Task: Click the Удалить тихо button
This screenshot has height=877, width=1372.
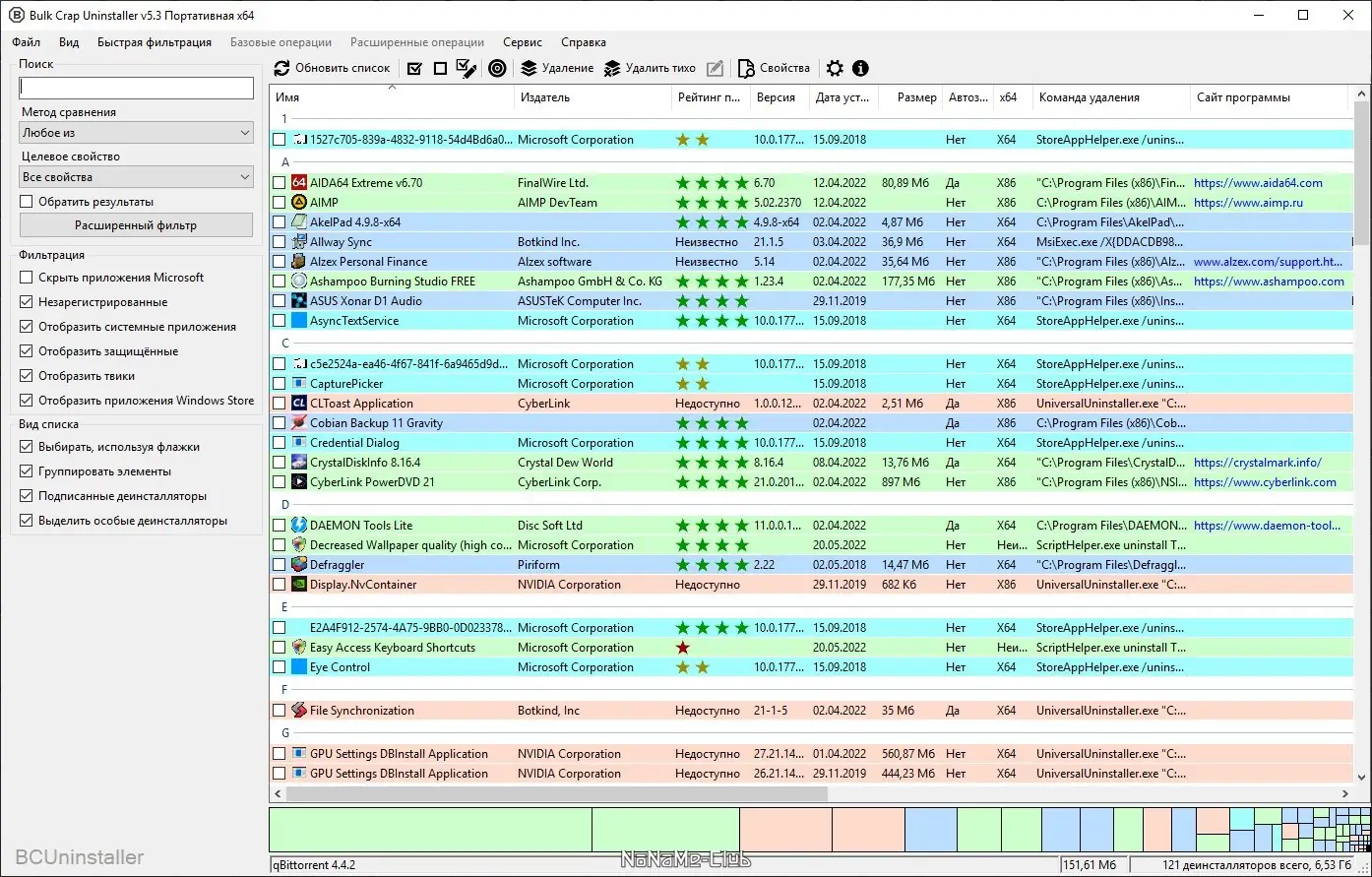Action: coord(650,68)
